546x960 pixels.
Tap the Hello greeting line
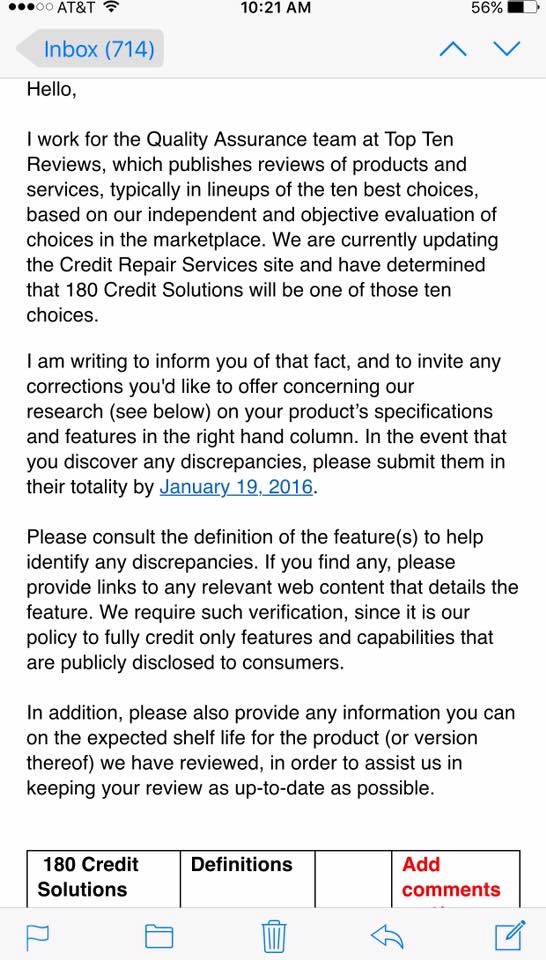click(51, 91)
